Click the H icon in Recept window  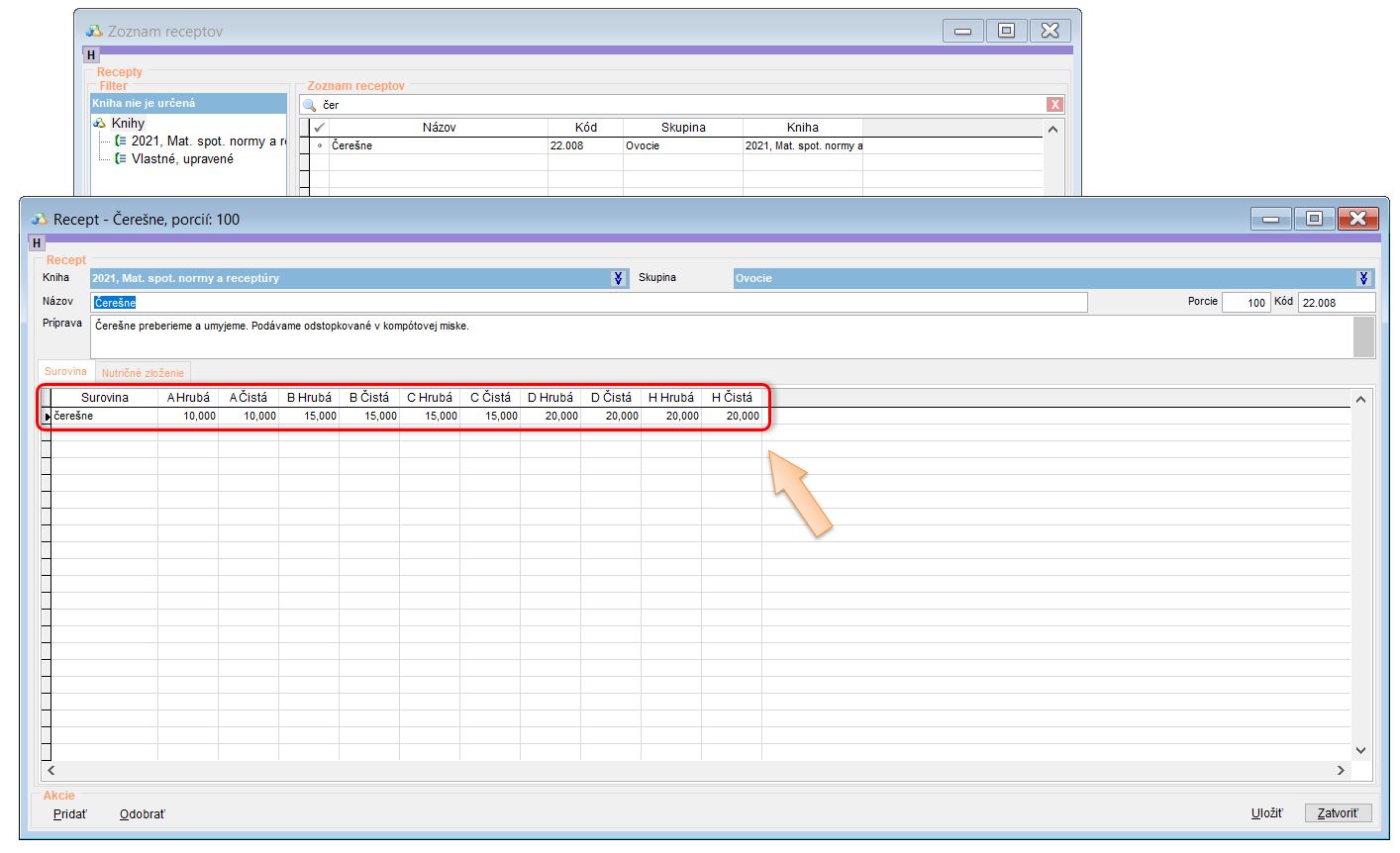point(37,242)
